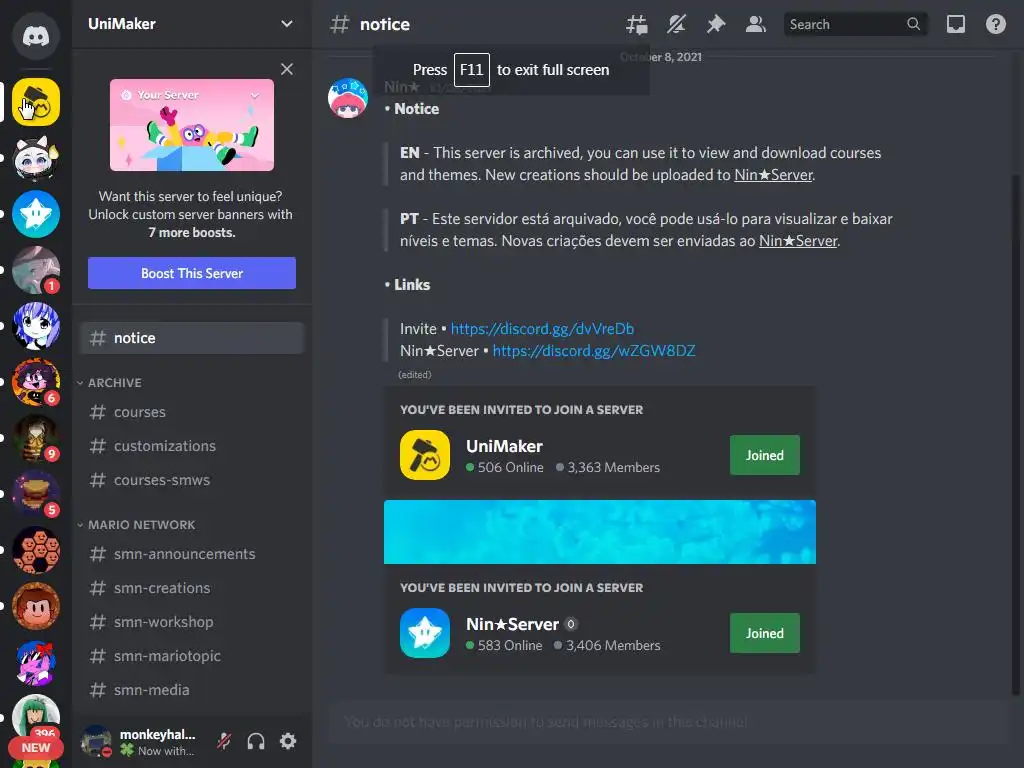Toggle the member list

(756, 24)
